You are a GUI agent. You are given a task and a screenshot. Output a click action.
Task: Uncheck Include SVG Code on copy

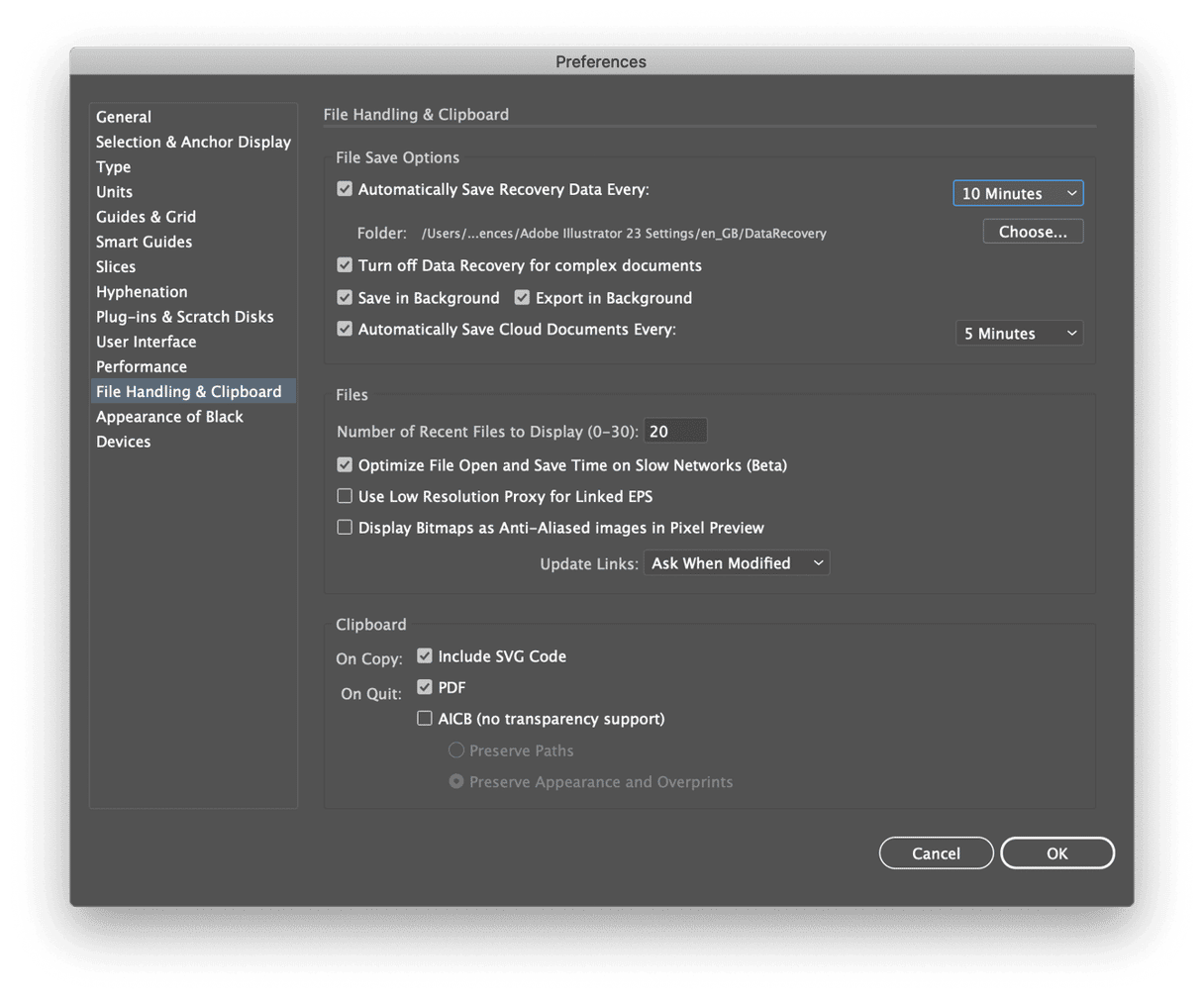coord(424,655)
